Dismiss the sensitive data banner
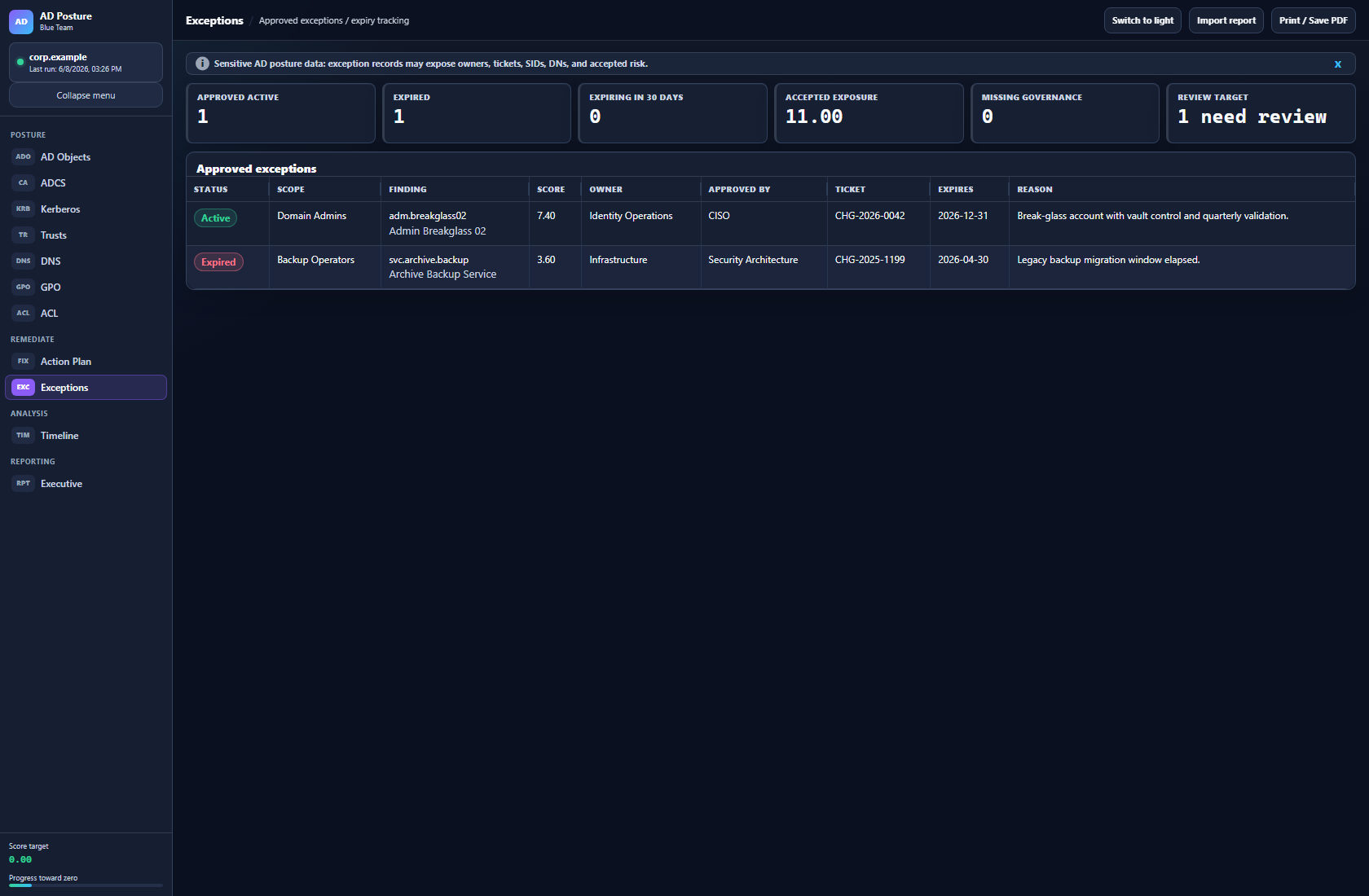 (1337, 64)
